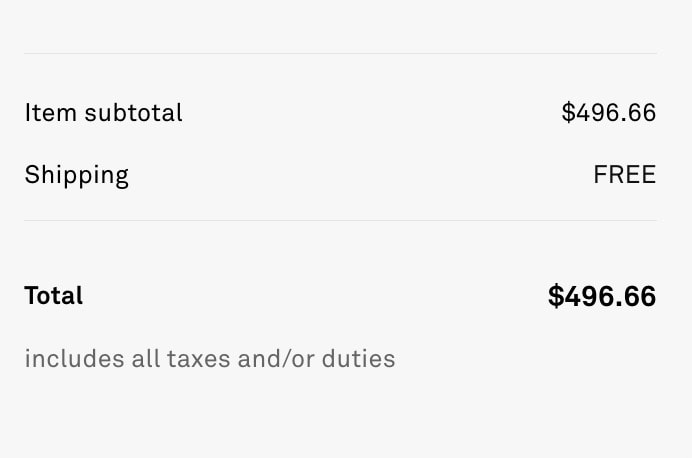Image resolution: width=692 pixels, height=458 pixels.
Task: Select the FREE shipping value
Action: pyautogui.click(x=624, y=174)
